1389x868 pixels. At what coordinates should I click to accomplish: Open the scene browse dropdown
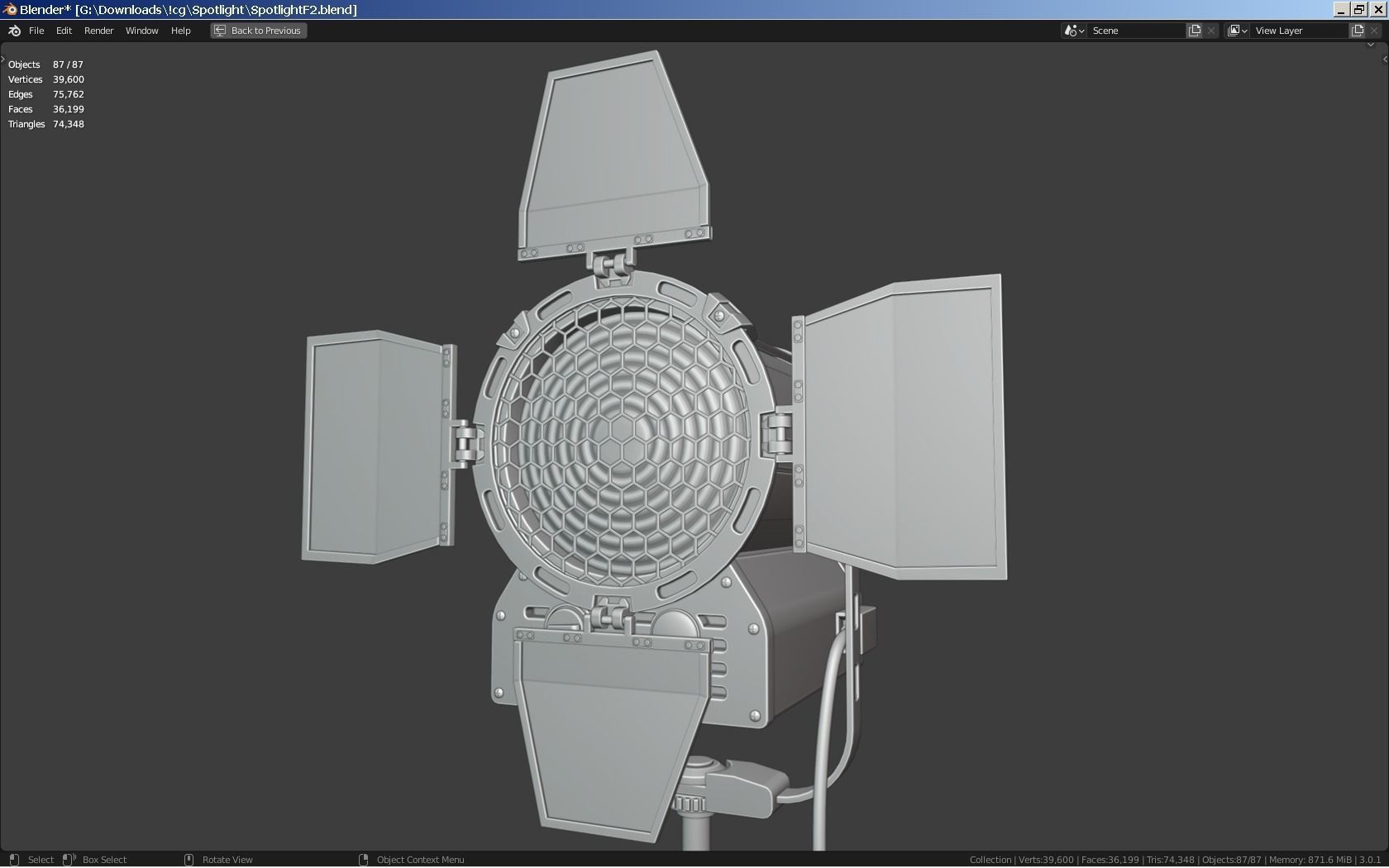pos(1074,31)
